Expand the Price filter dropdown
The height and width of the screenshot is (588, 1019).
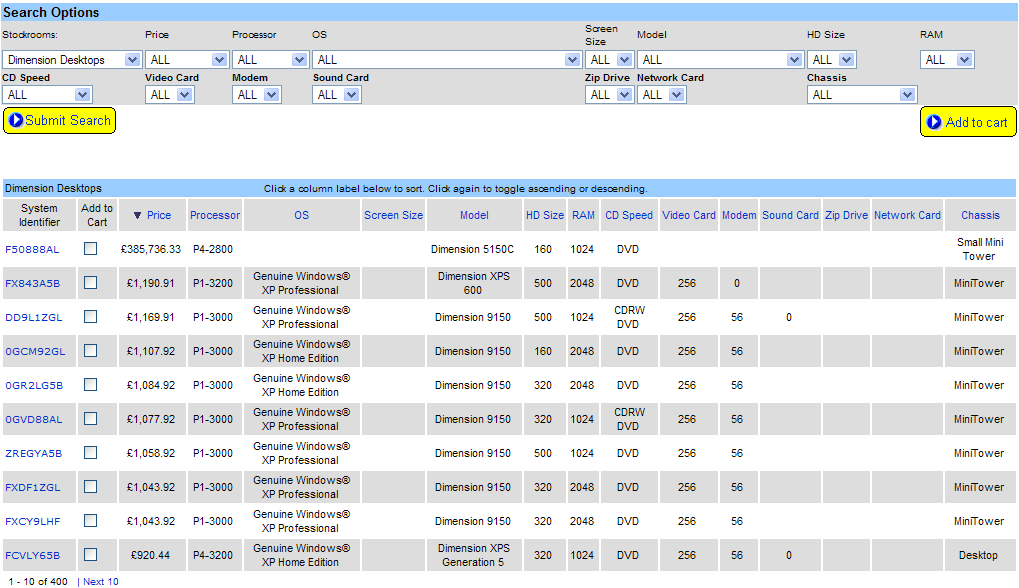click(186, 60)
